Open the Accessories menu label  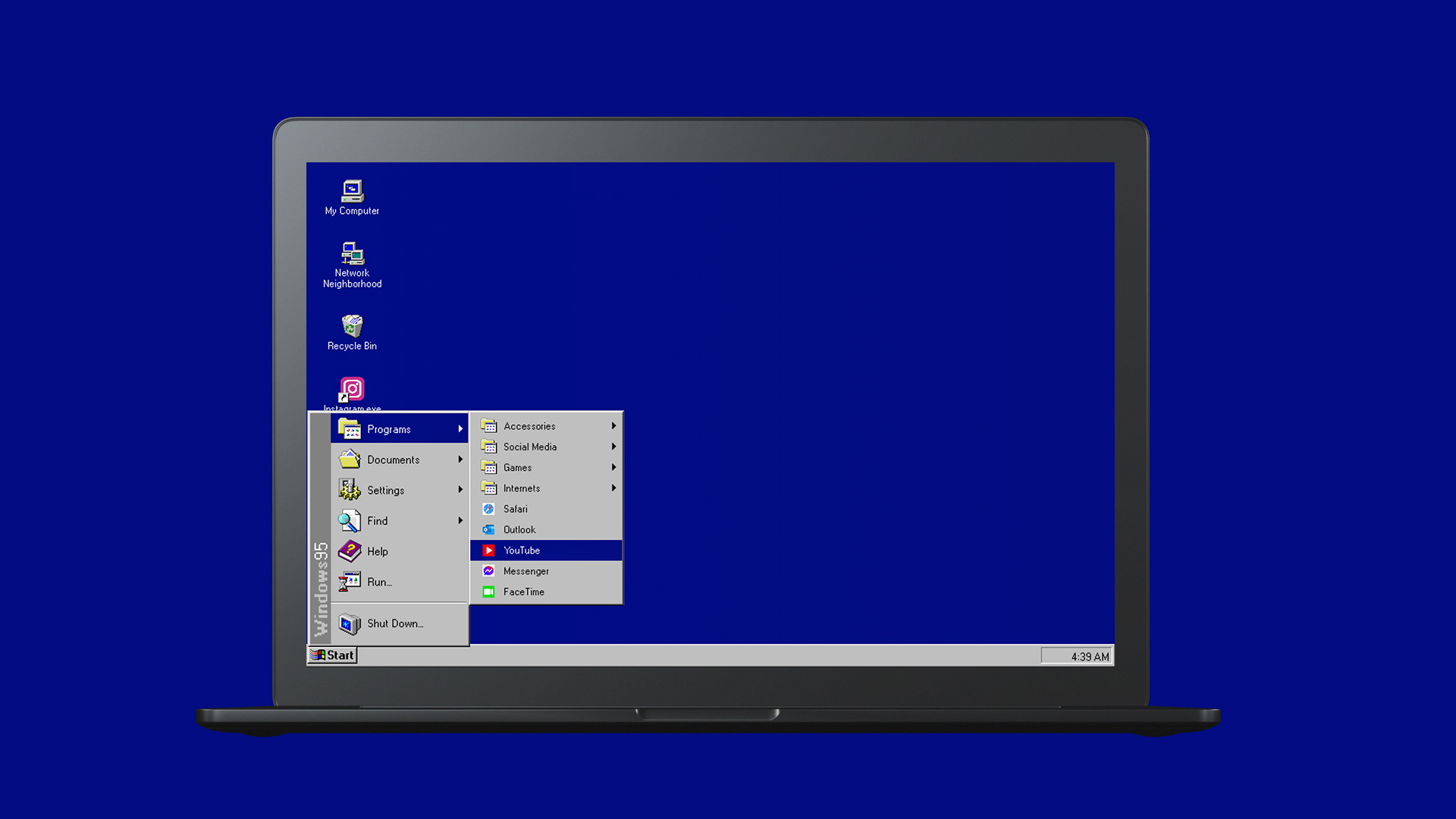point(529,426)
